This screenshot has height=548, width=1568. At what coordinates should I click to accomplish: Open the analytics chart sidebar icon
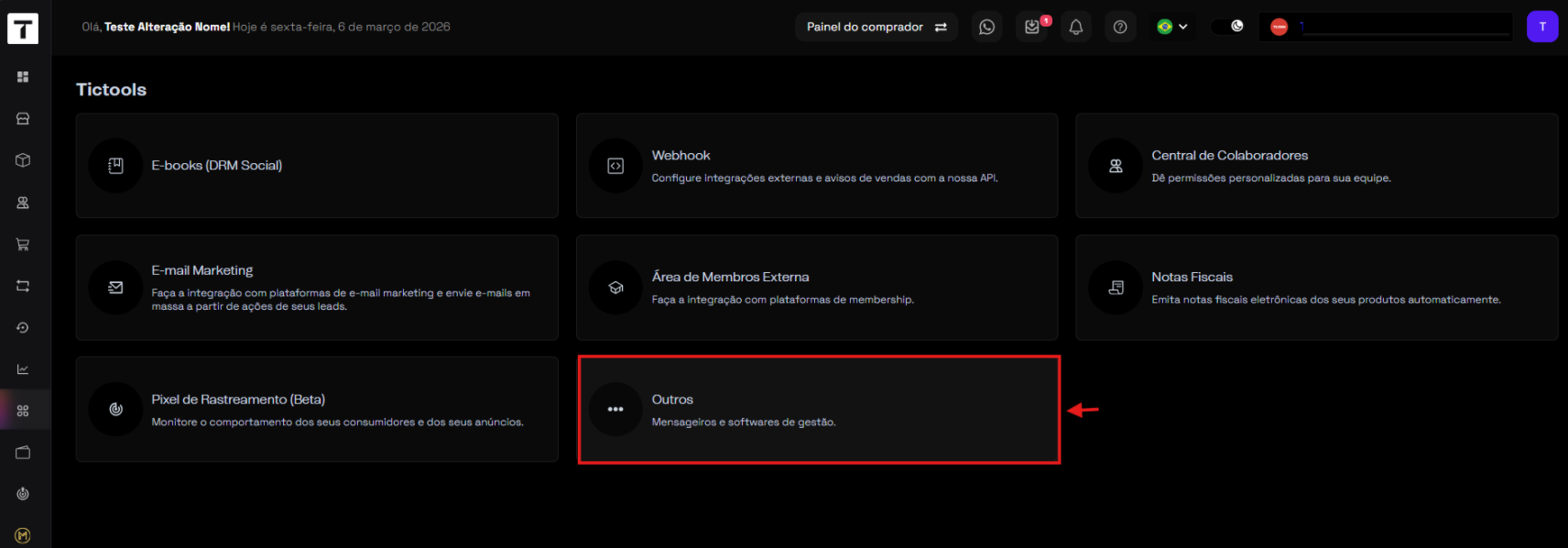click(x=23, y=369)
